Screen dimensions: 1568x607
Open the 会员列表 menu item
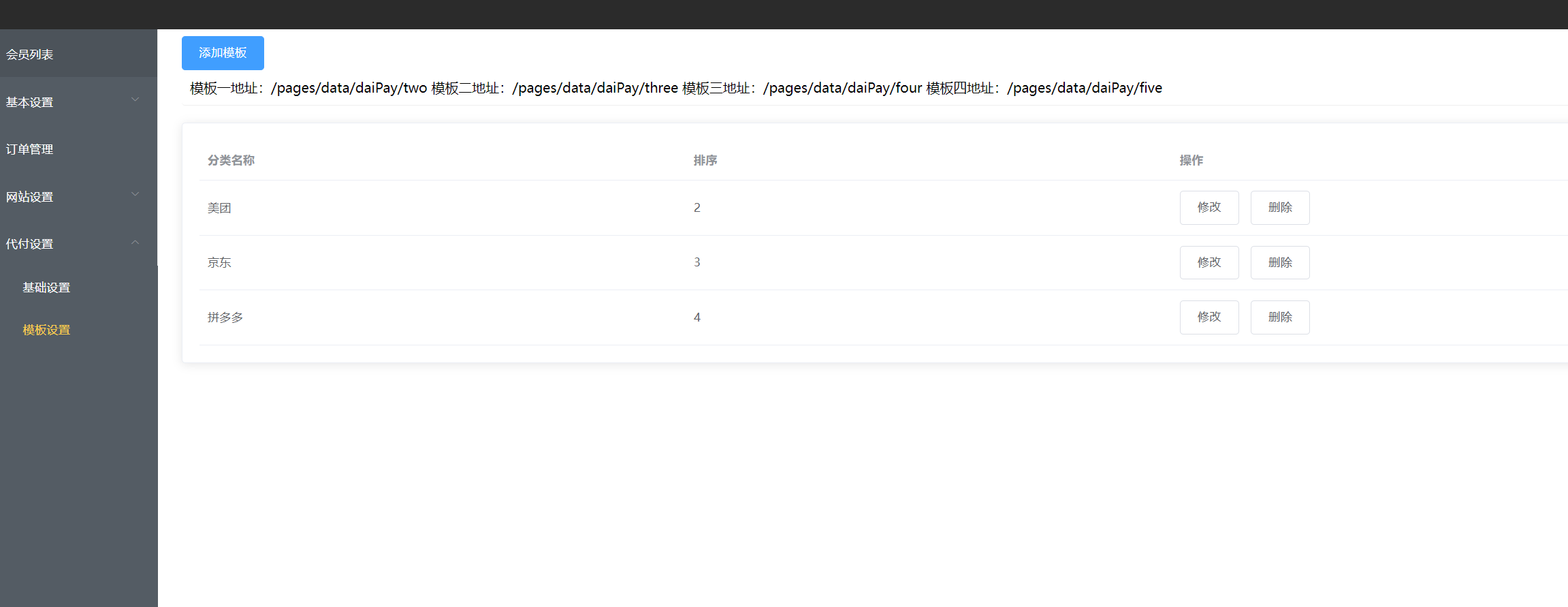tap(30, 55)
